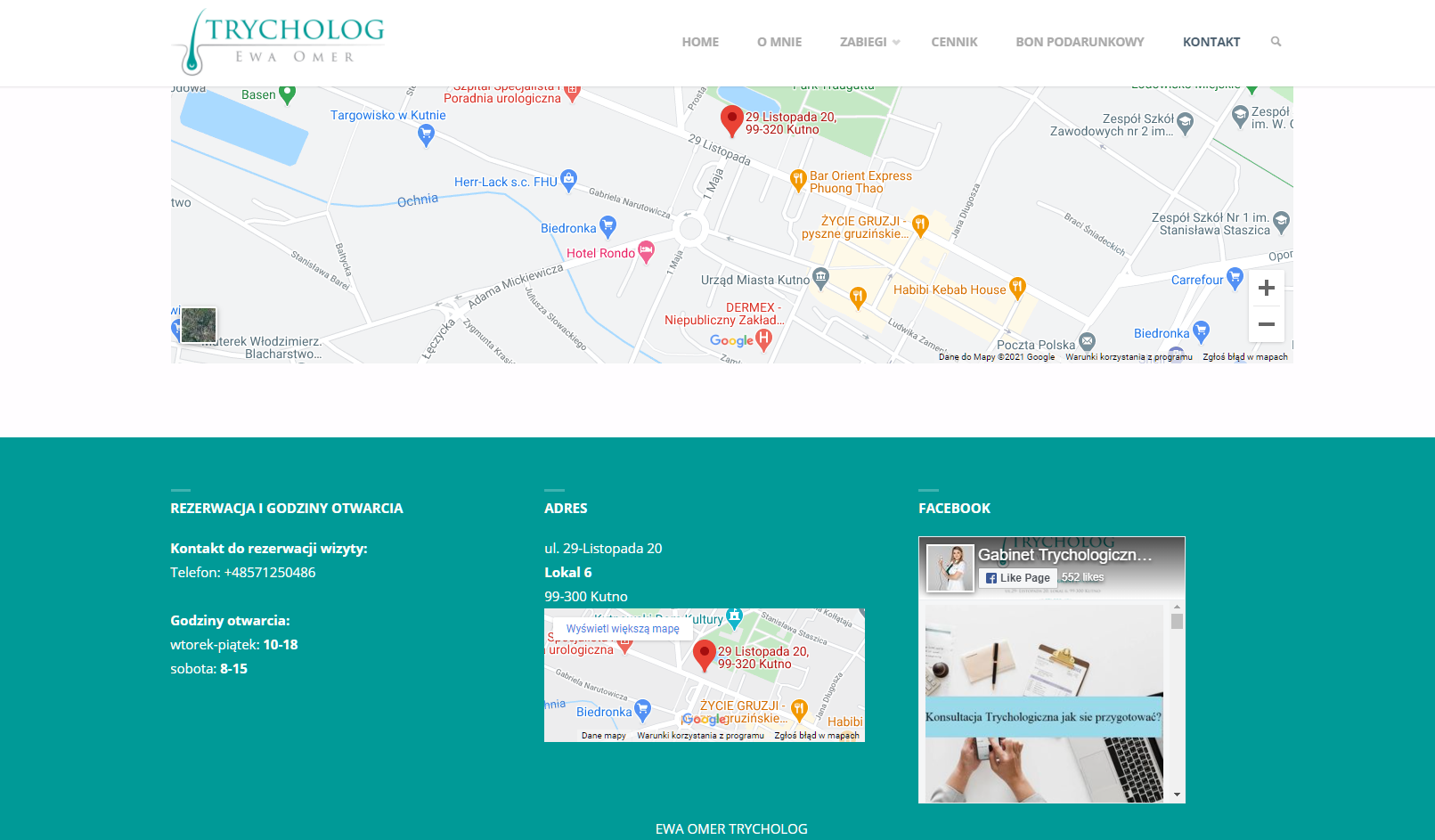Viewport: 1435px width, 840px height.
Task: Click Warunki korzystania z programu in small map
Action: (700, 736)
